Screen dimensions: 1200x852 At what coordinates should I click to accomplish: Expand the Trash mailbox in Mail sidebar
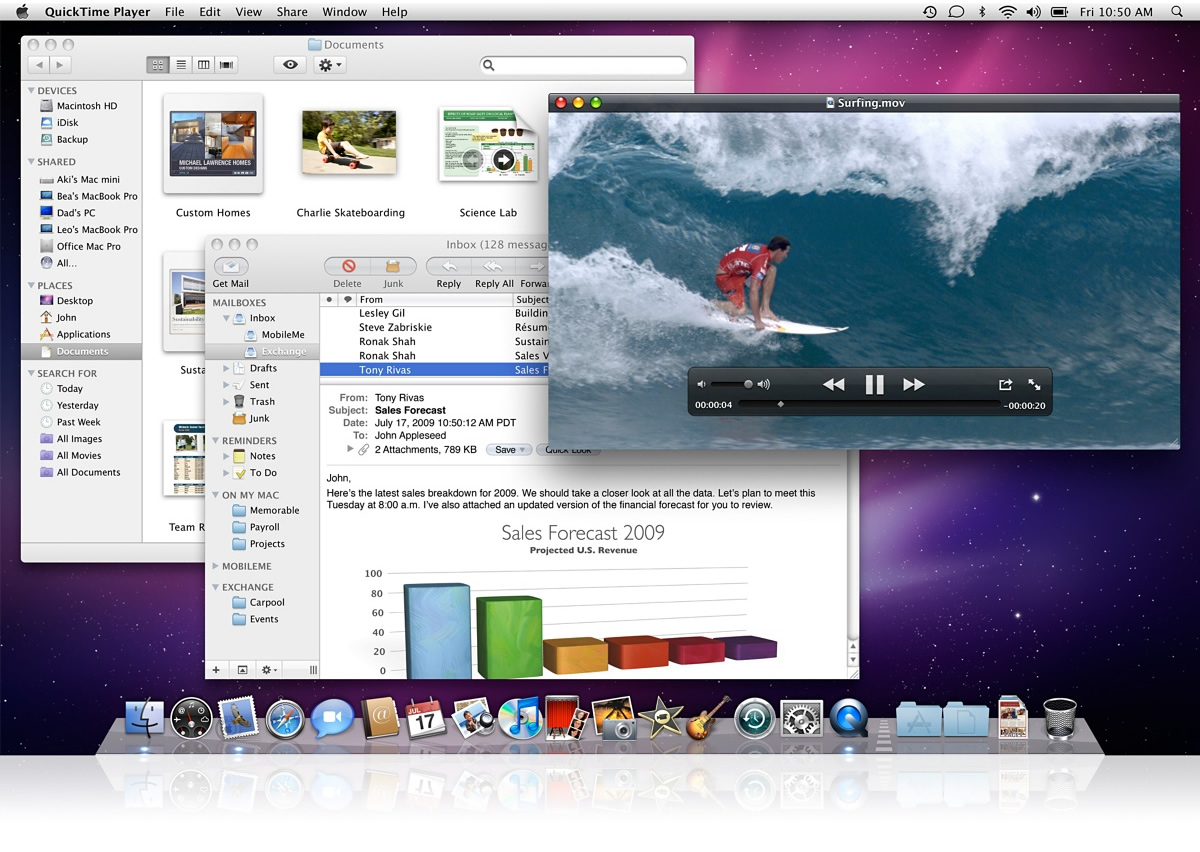226,402
